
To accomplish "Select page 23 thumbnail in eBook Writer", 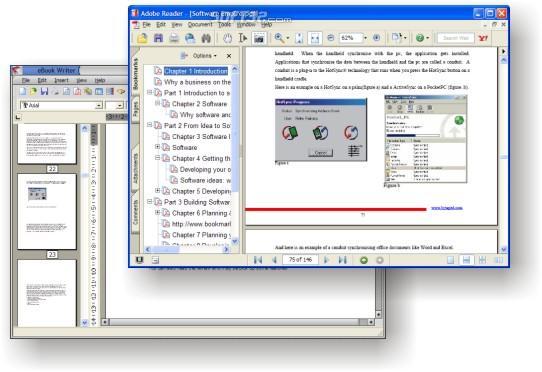I will point(47,212).
